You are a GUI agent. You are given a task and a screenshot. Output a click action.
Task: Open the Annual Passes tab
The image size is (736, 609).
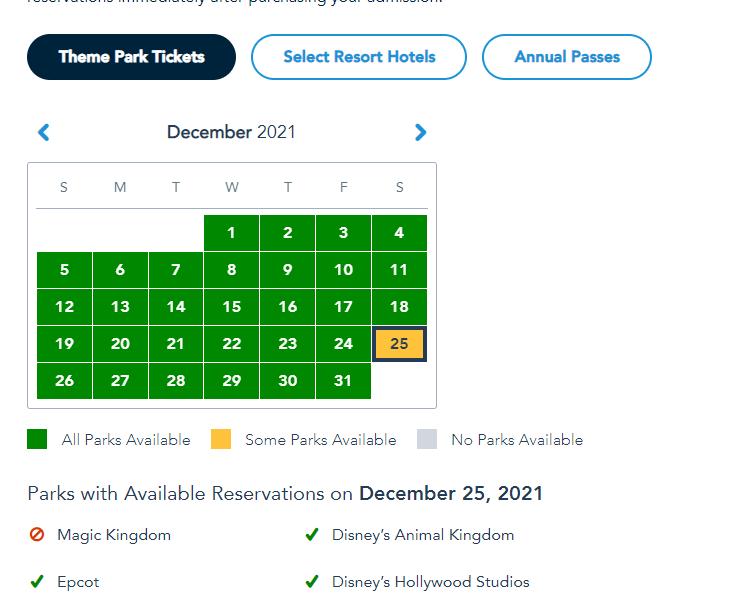point(567,57)
